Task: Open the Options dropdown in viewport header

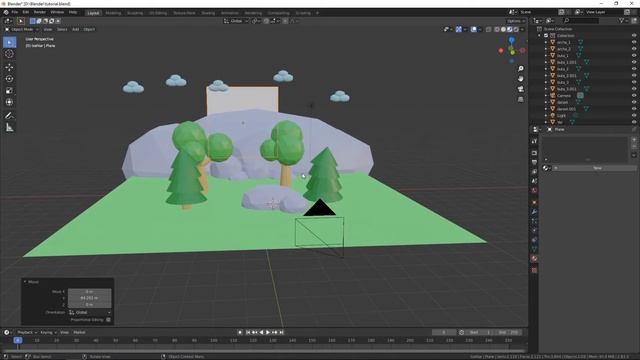Action: tap(516, 21)
